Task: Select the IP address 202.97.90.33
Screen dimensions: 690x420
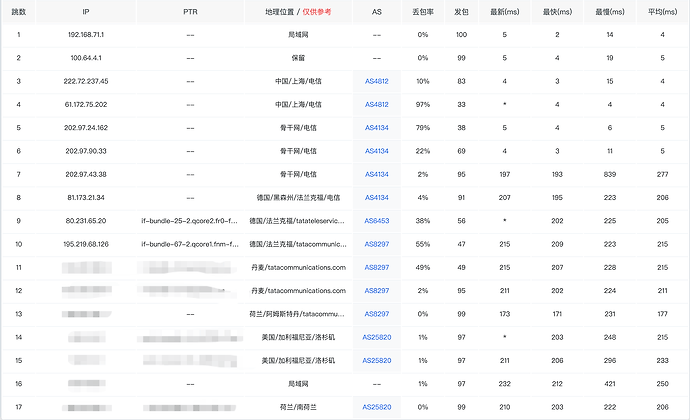Action: click(86, 151)
